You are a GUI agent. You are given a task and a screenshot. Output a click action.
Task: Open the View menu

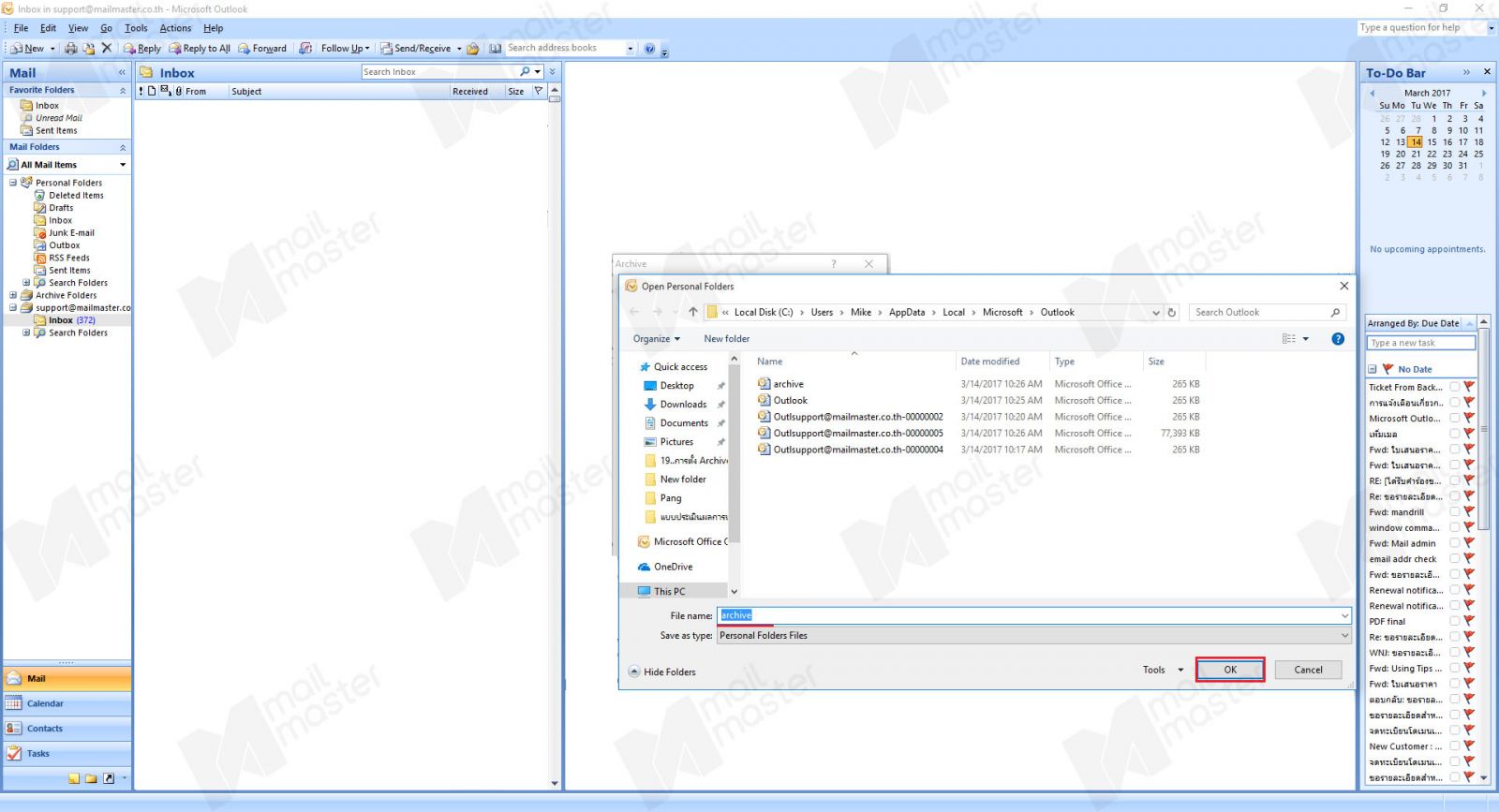coord(79,28)
